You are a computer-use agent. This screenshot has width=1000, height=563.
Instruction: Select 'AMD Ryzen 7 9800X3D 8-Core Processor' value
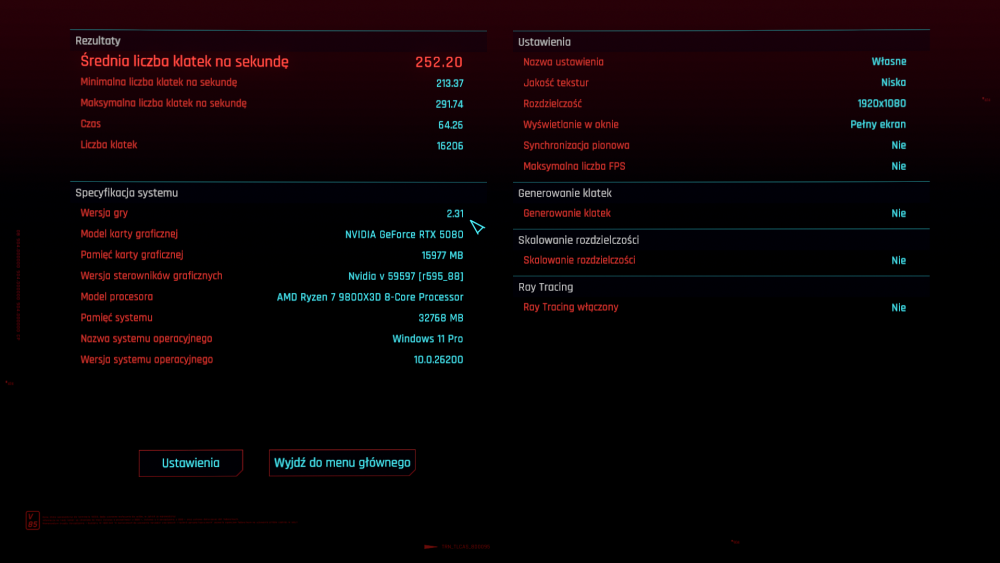tap(370, 297)
